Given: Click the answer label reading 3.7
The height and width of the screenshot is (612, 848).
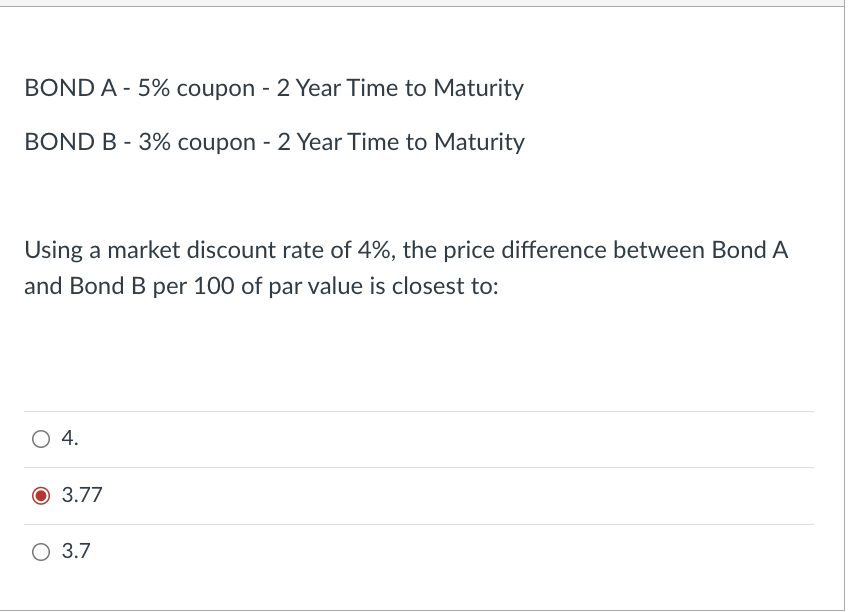Looking at the screenshot, I should pos(76,550).
